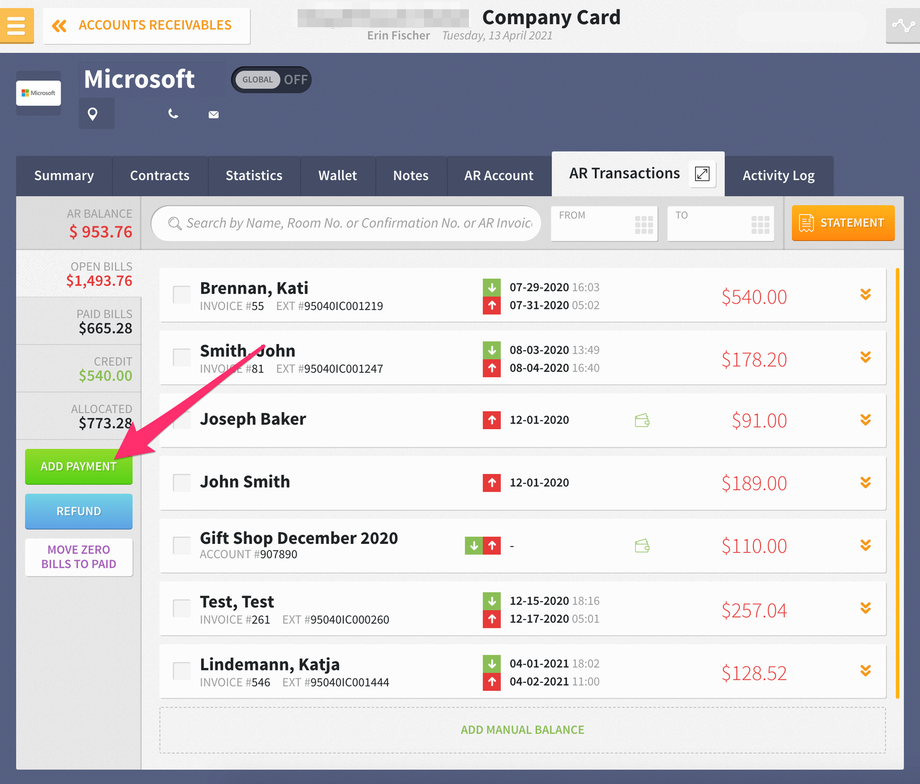This screenshot has height=784, width=920.
Task: Click the STATEMENT button
Action: tap(843, 223)
